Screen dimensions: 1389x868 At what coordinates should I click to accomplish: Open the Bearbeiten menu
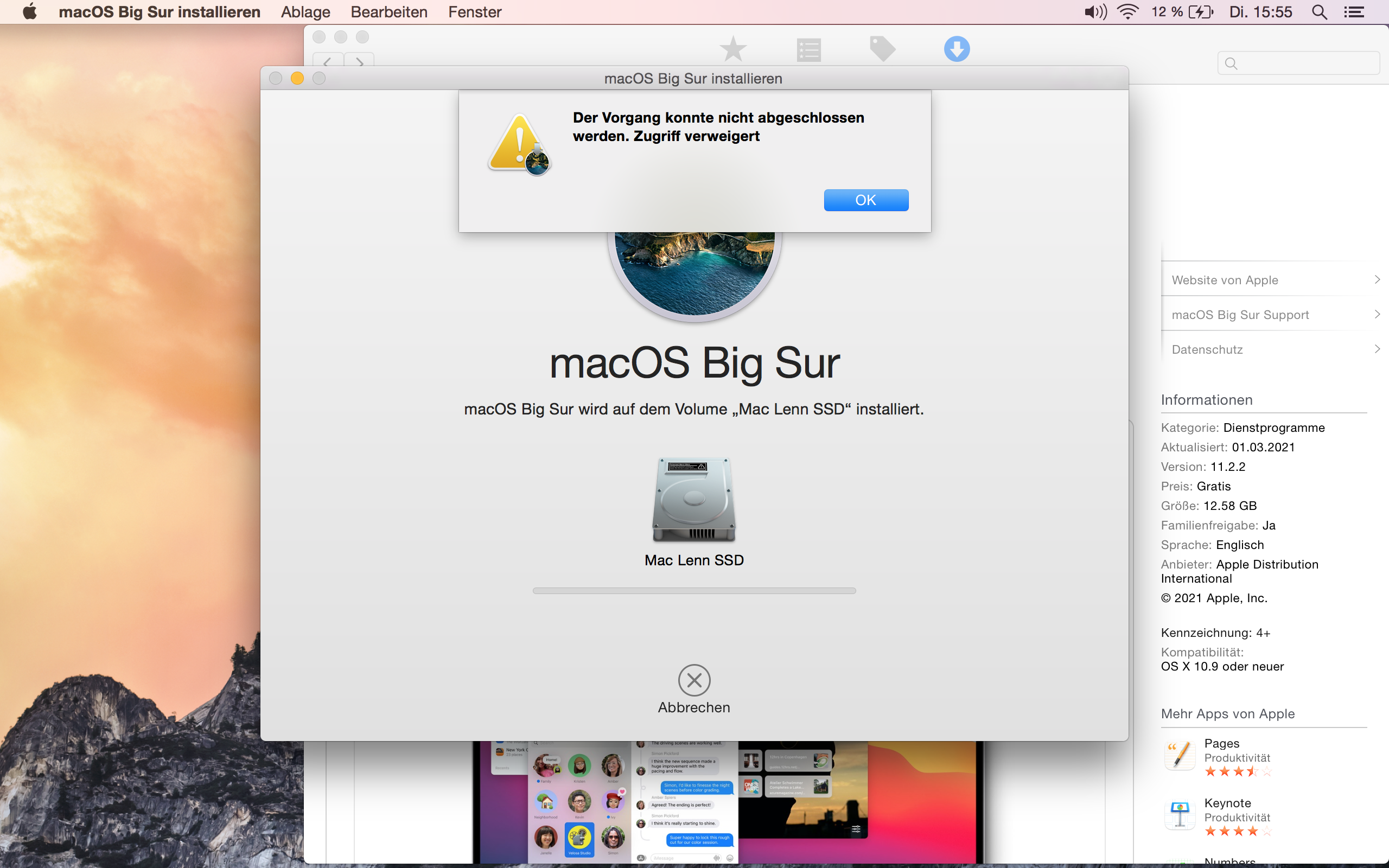coord(388,12)
